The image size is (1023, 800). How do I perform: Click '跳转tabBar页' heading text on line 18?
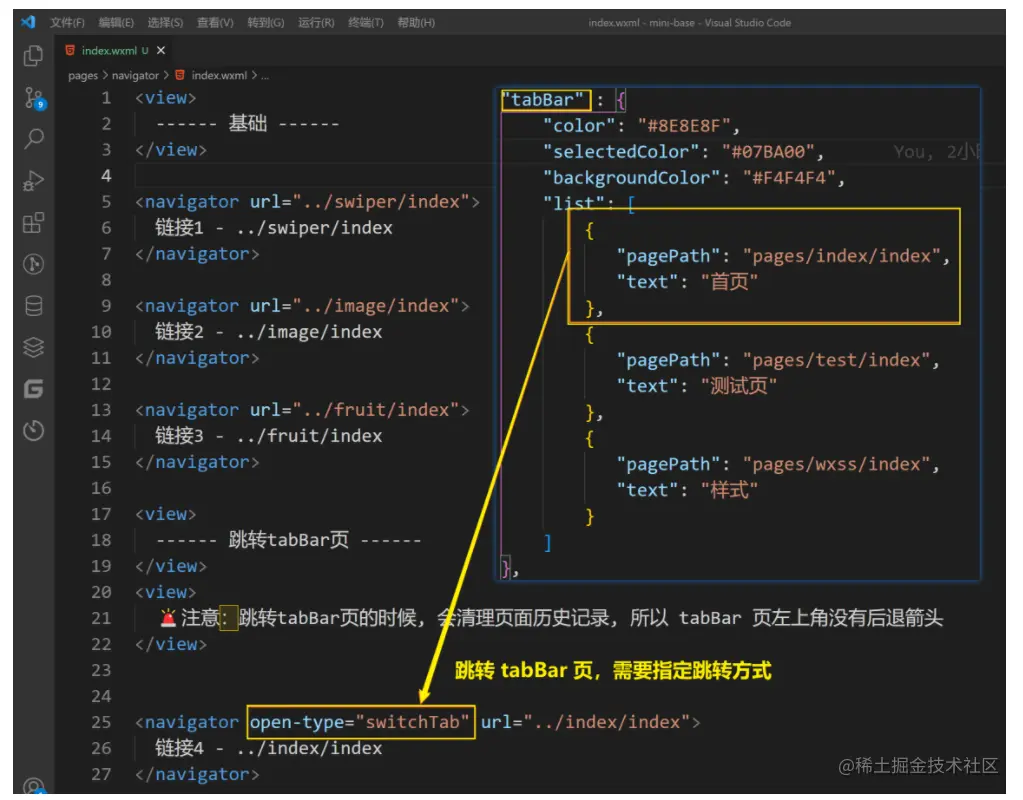288,540
